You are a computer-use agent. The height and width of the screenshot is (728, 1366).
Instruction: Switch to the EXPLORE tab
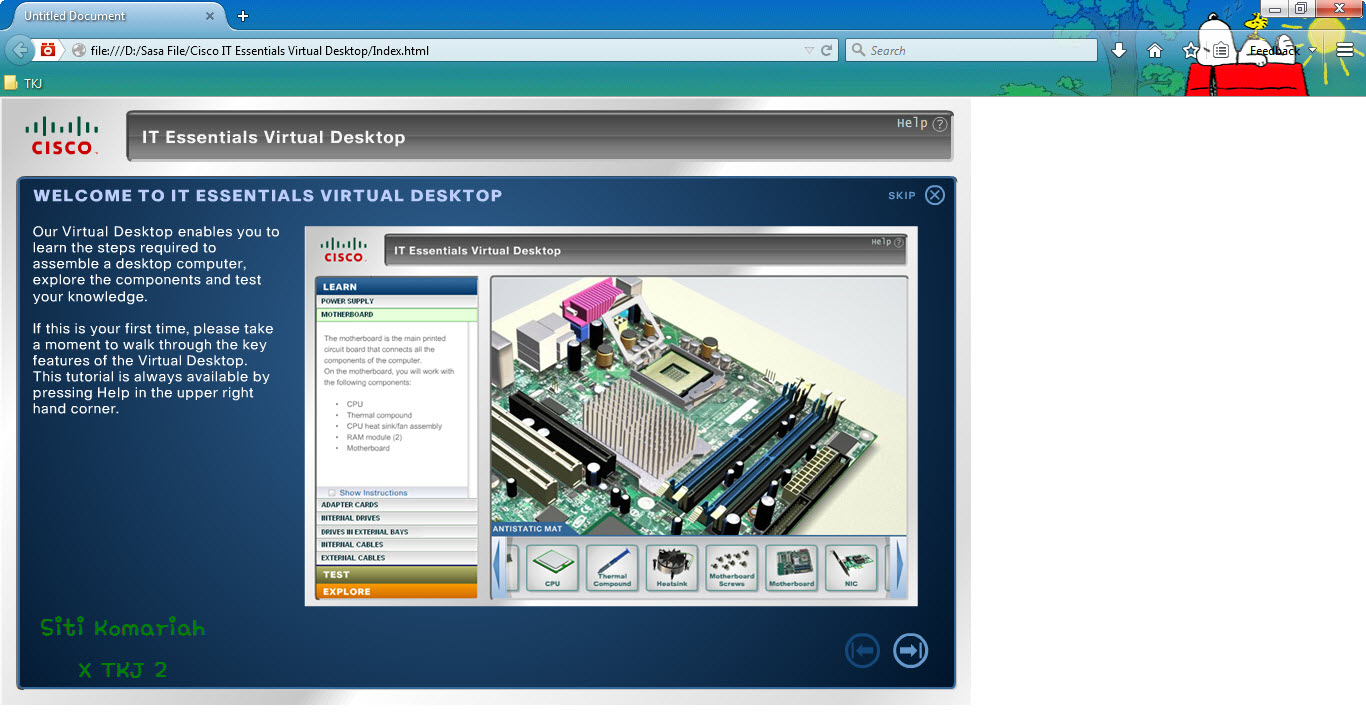(x=396, y=591)
